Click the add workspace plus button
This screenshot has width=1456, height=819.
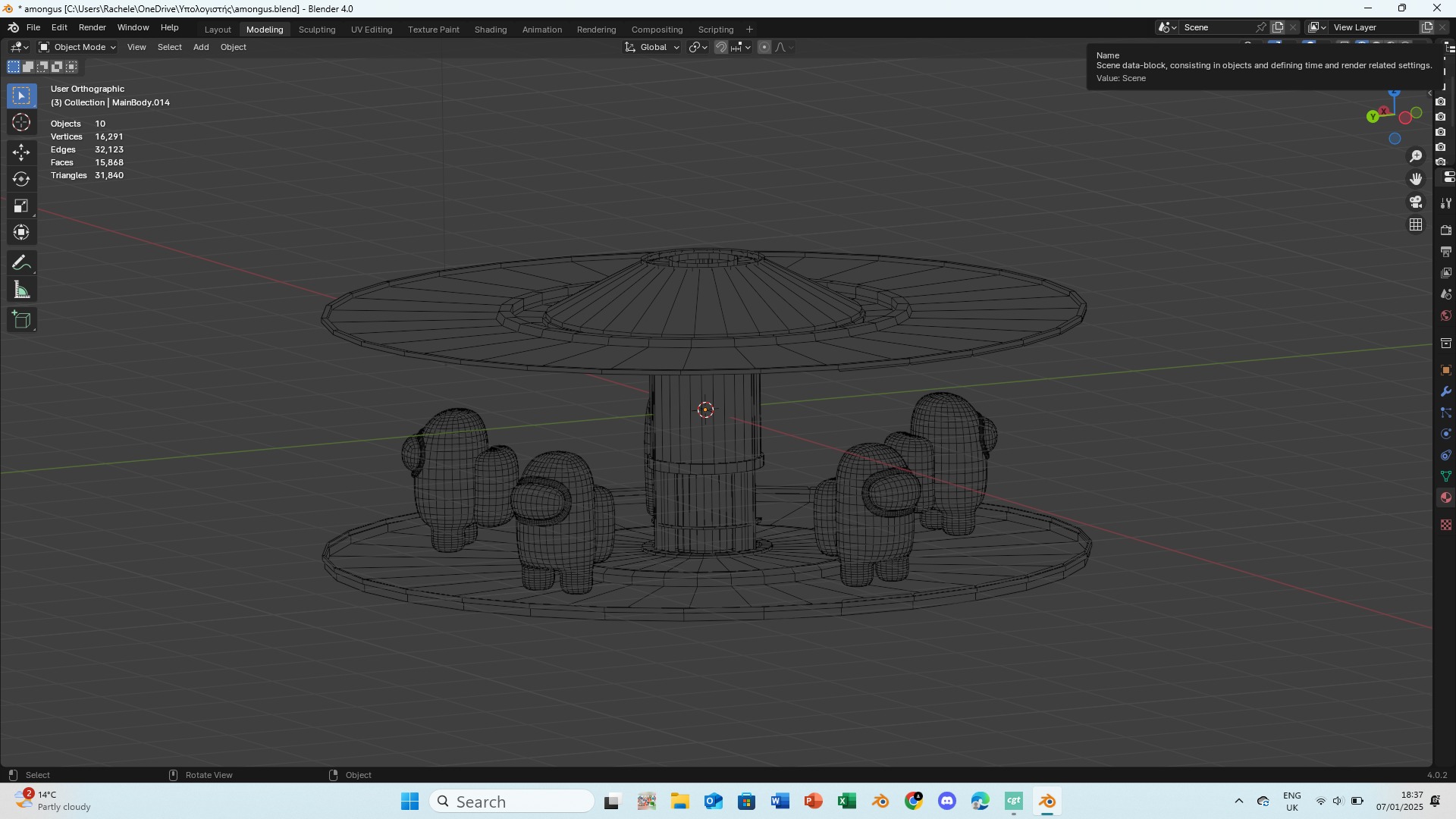tap(749, 30)
